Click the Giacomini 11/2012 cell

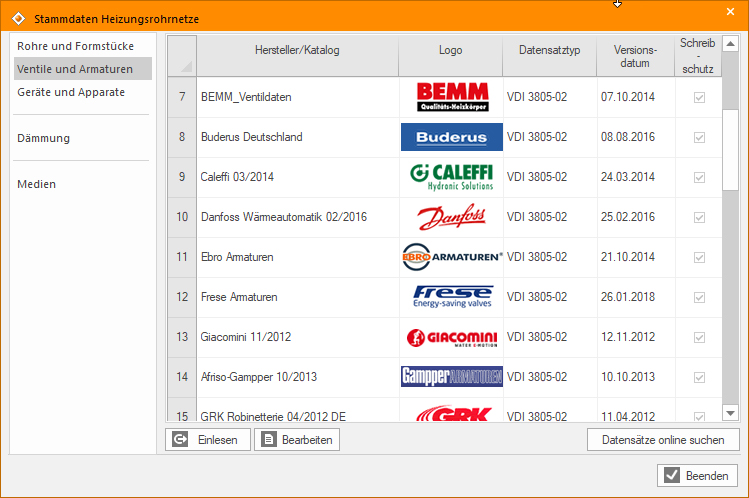298,337
